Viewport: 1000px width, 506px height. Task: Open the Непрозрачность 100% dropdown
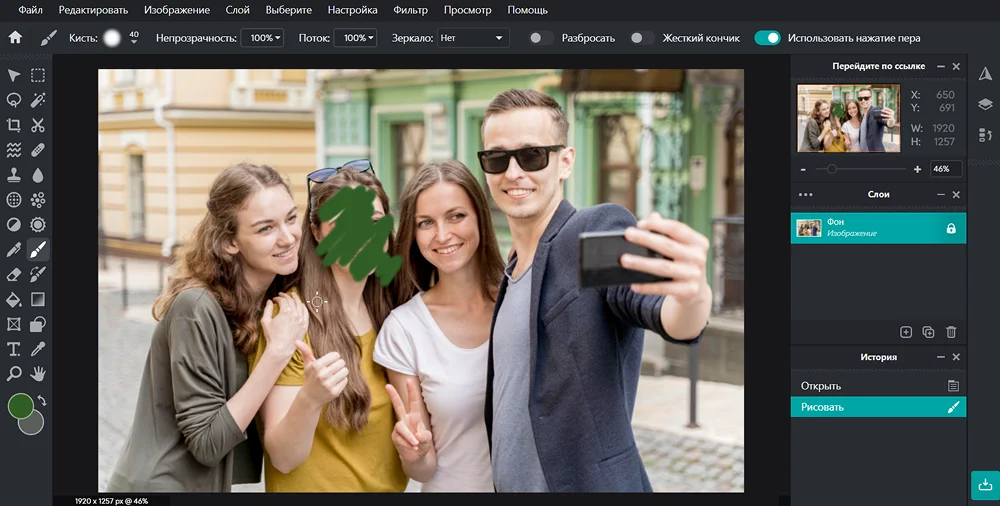[263, 38]
